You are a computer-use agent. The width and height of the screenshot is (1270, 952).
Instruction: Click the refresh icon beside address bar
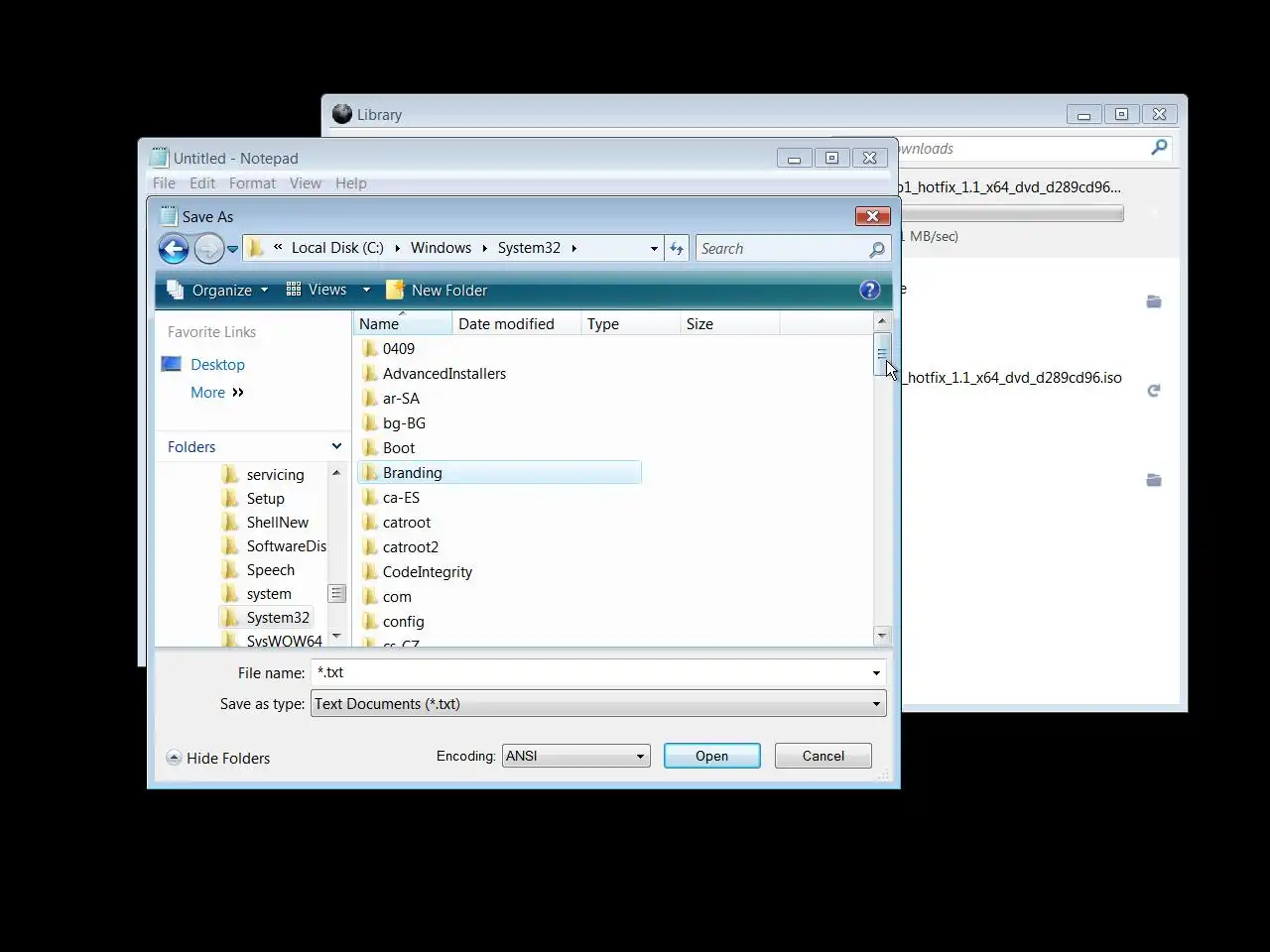click(x=677, y=249)
